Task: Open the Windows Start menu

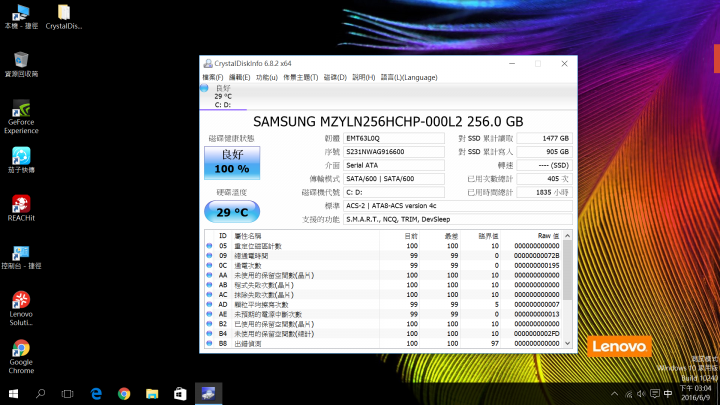Action: [13, 394]
